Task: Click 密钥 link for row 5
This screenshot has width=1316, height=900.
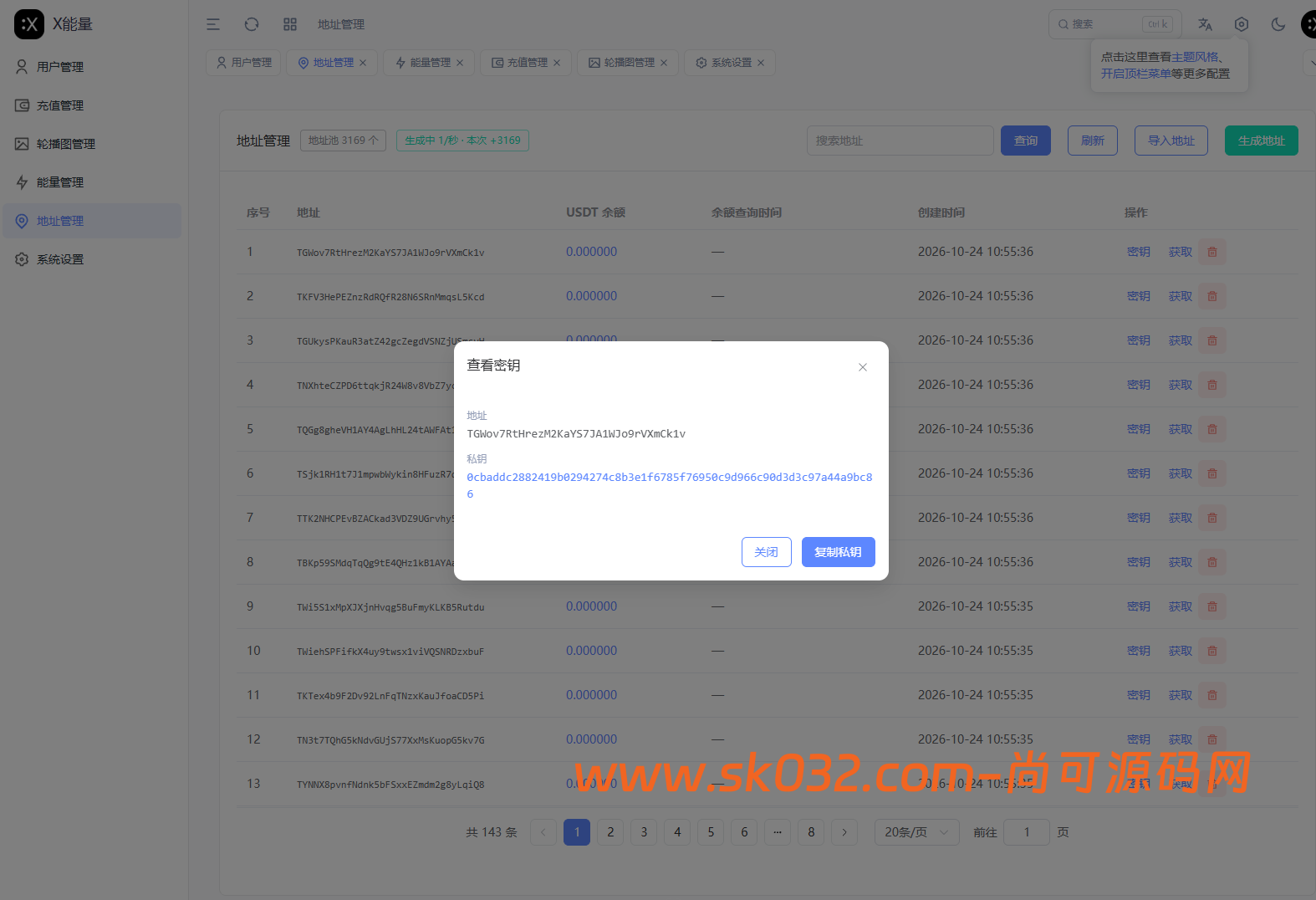Action: (1139, 429)
